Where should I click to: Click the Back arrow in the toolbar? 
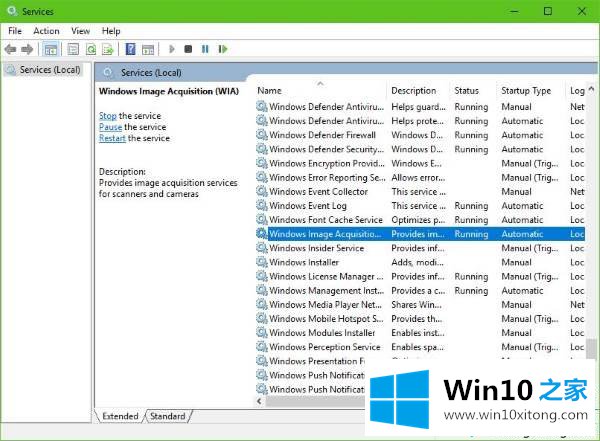pos(10,49)
